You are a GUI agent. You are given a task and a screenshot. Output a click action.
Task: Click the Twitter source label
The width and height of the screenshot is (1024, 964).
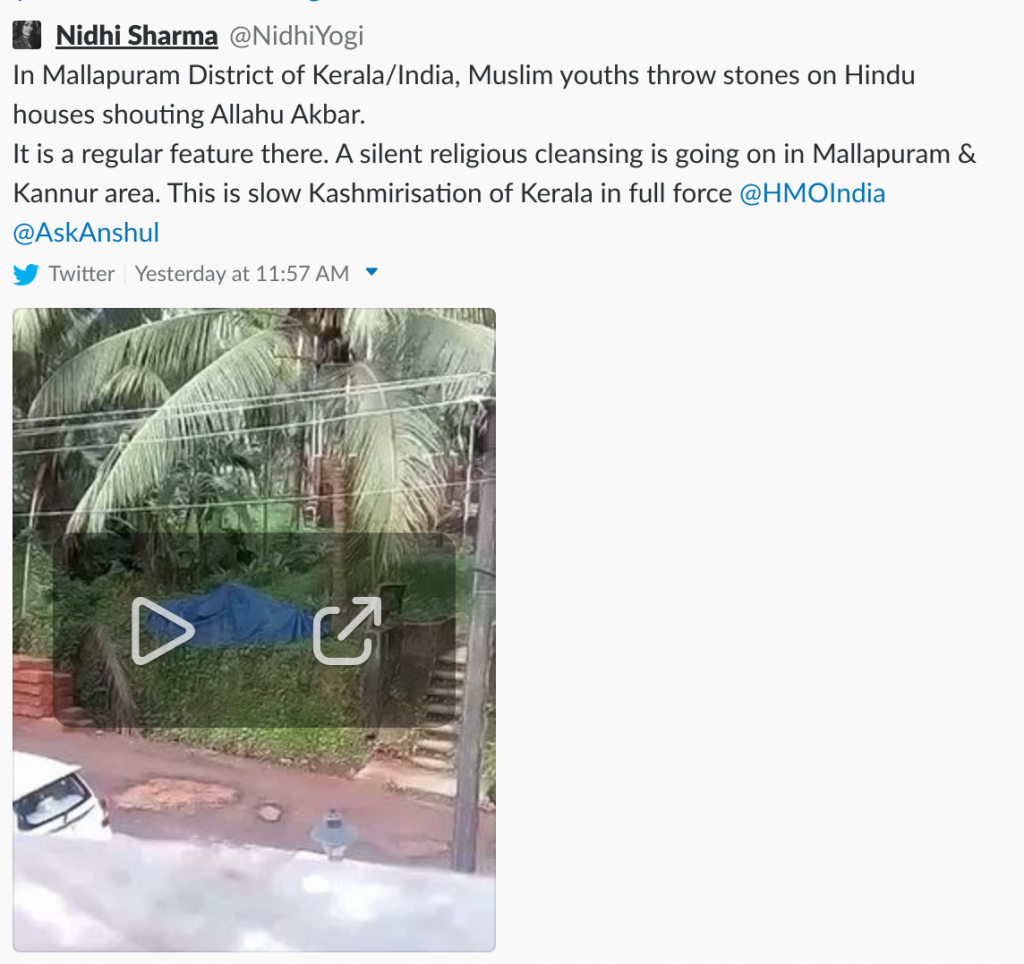click(82, 274)
